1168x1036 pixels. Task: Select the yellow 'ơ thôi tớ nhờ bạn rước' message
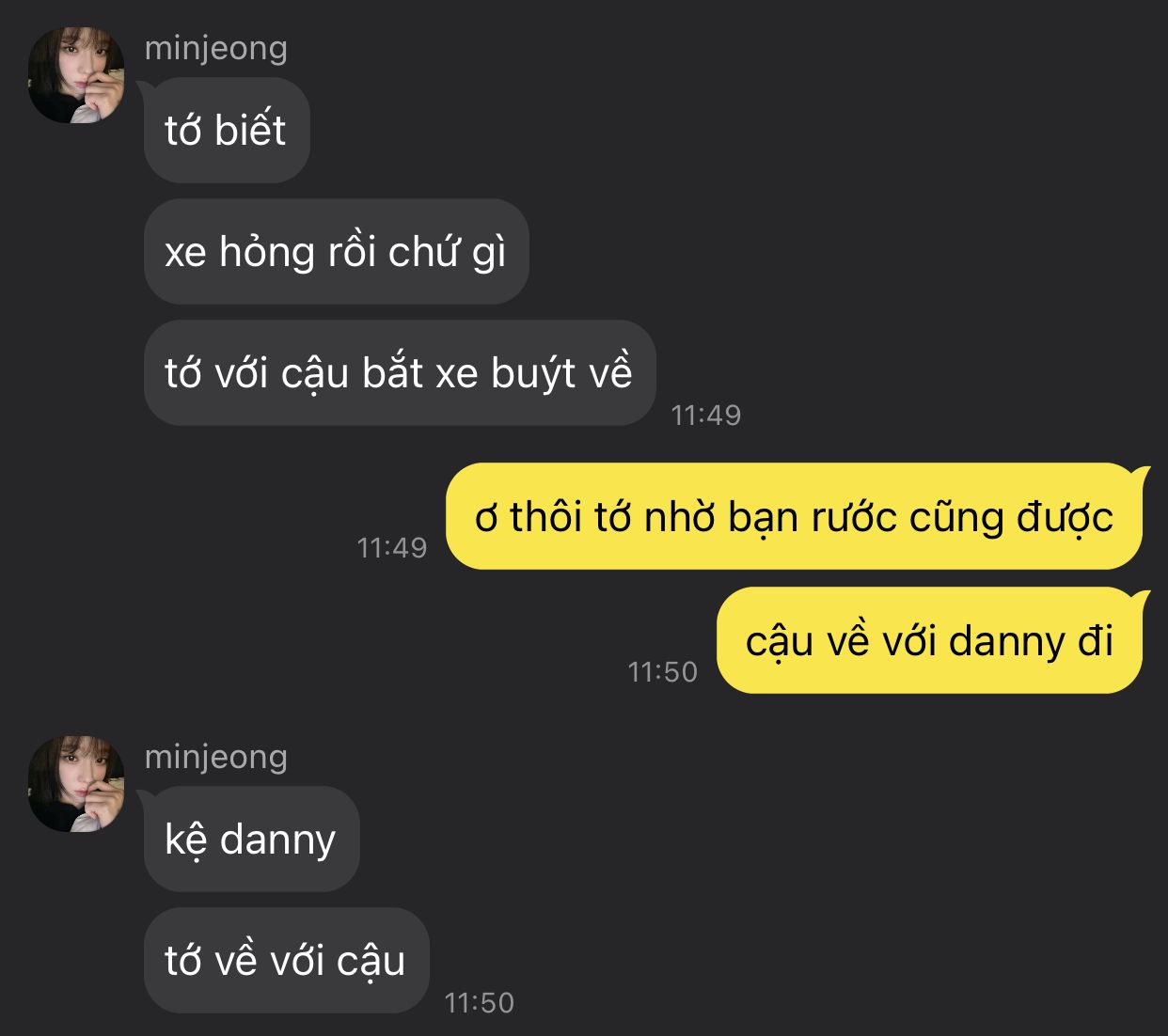click(x=795, y=516)
